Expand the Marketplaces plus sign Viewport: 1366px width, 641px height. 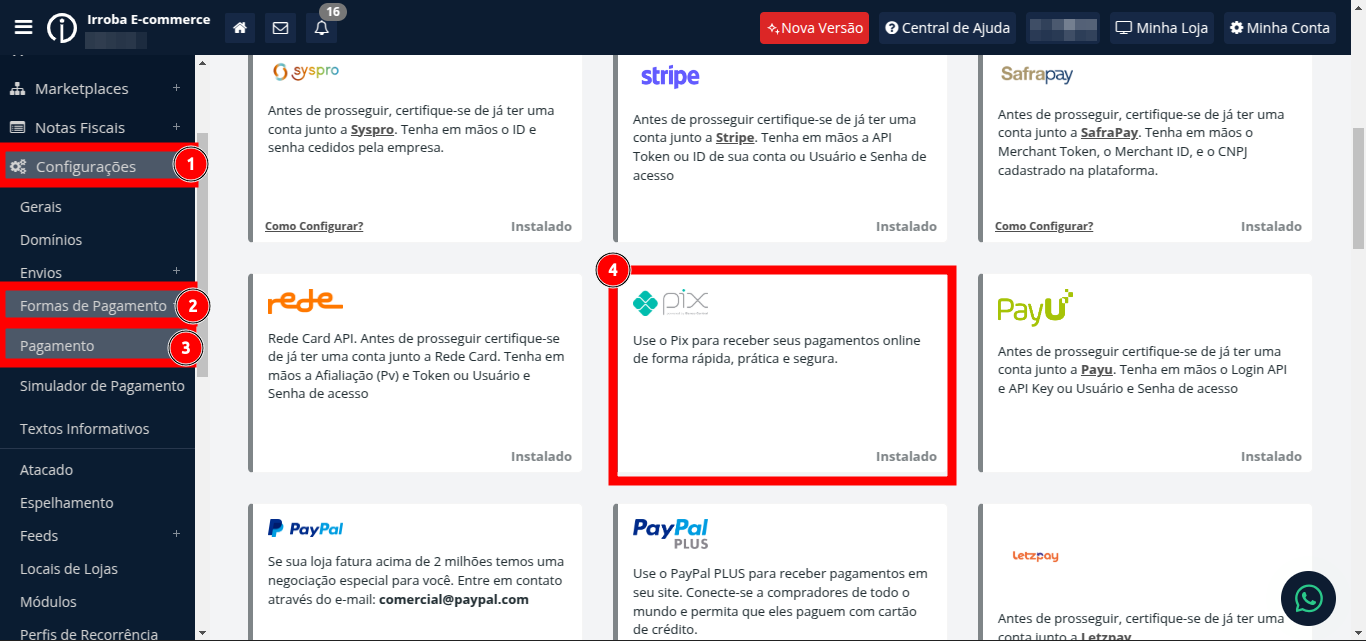[x=176, y=88]
